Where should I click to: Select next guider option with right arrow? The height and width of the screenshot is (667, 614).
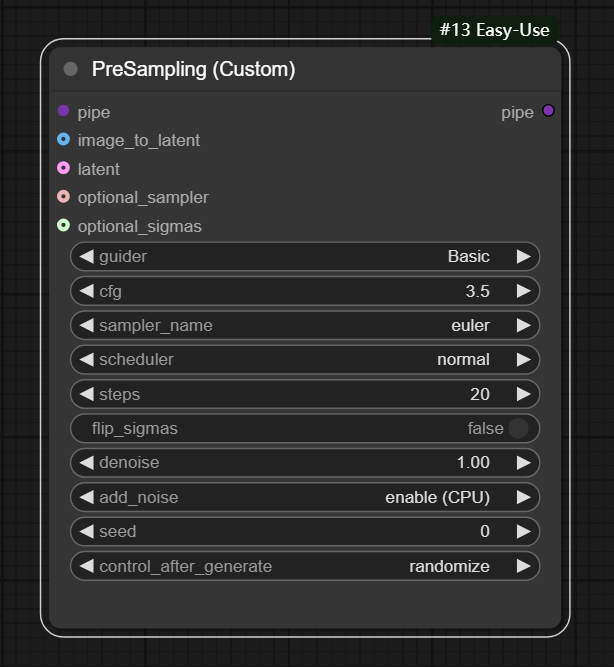click(523, 257)
